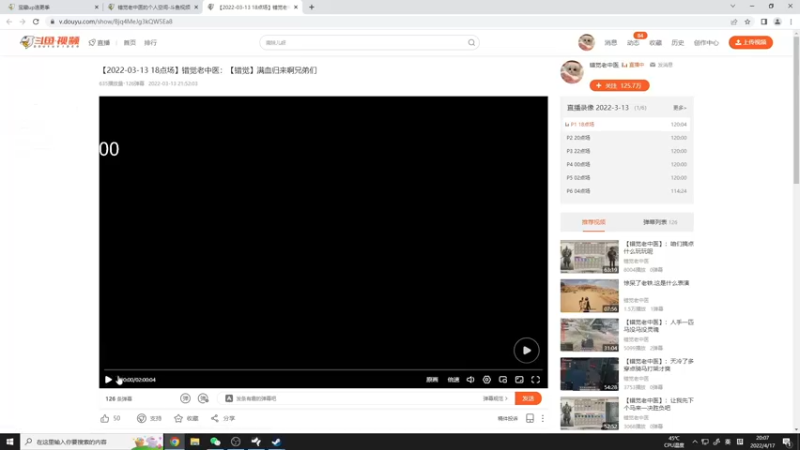
Task: Open the 分享 share option
Action: [223, 418]
